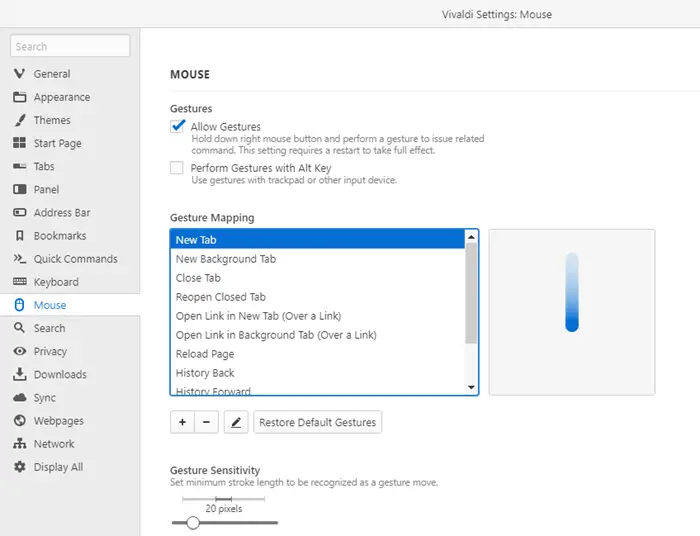Image resolution: width=700 pixels, height=536 pixels.
Task: Go to Themes settings
Action: point(52,120)
